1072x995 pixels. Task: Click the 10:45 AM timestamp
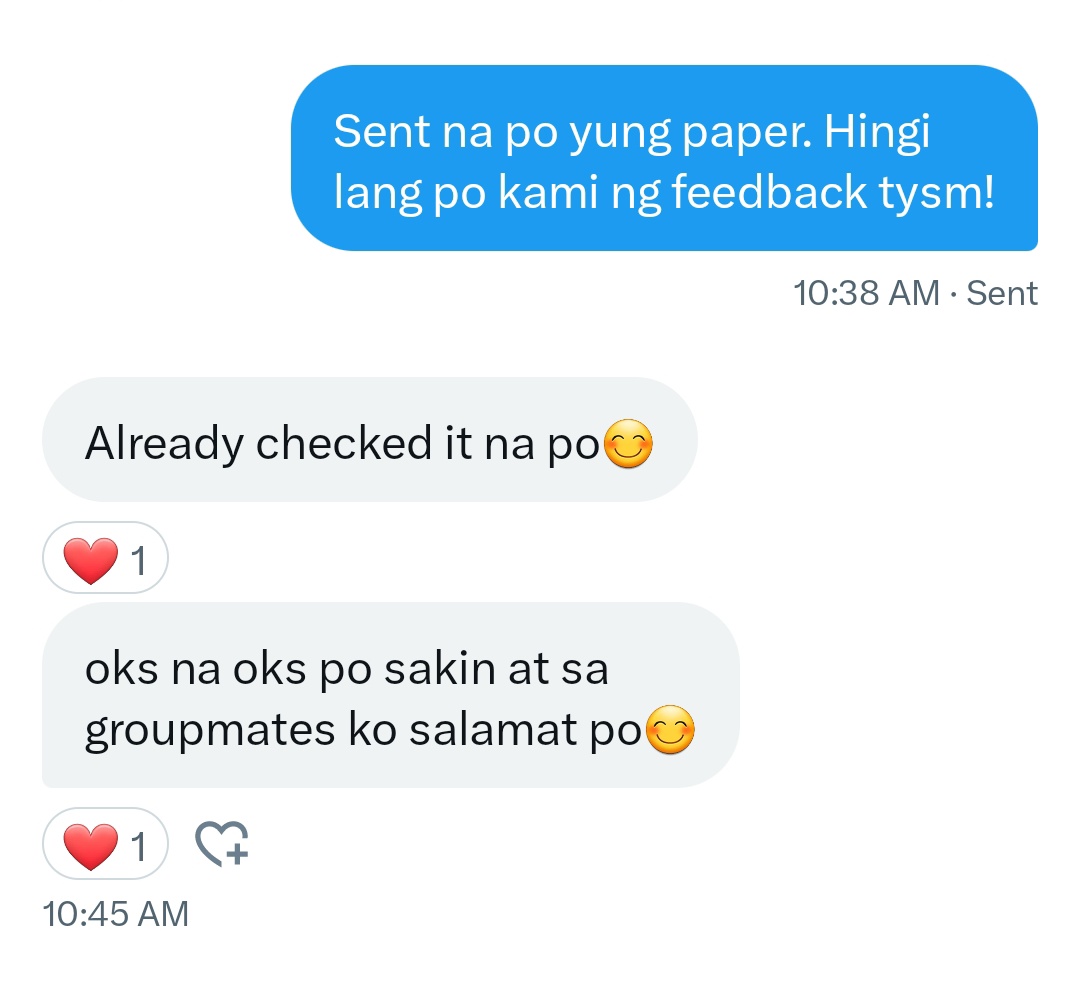click(x=116, y=914)
